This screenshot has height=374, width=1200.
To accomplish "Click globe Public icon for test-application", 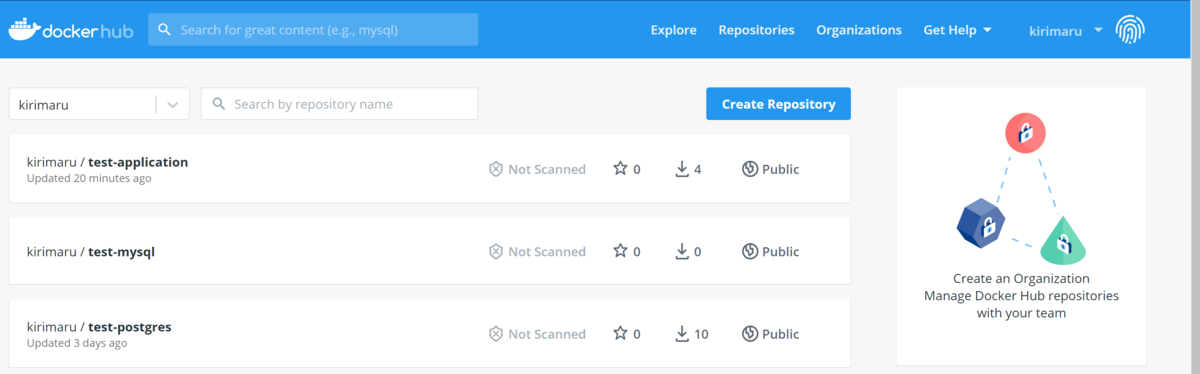I will click(x=749, y=169).
